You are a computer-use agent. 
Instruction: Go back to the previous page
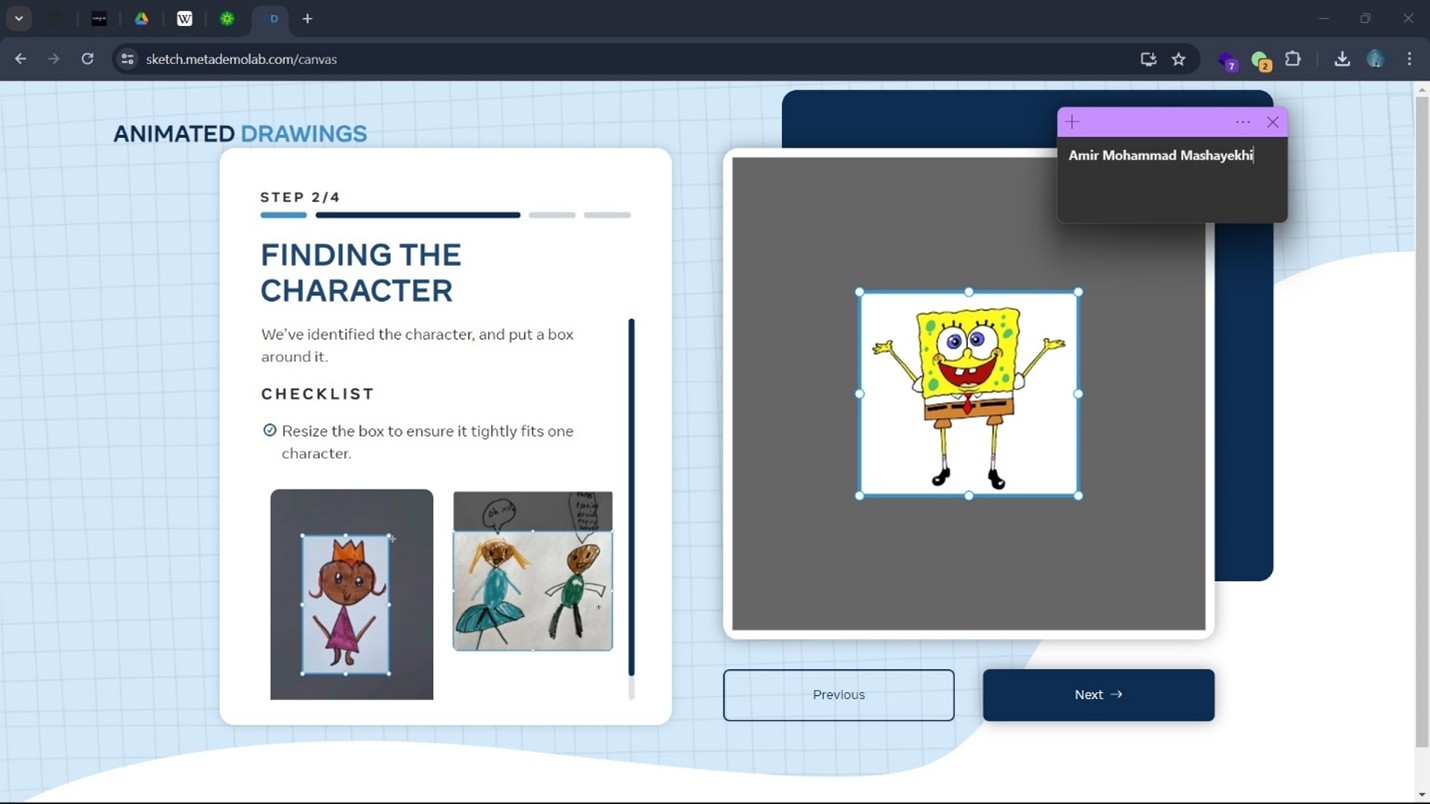coord(21,59)
